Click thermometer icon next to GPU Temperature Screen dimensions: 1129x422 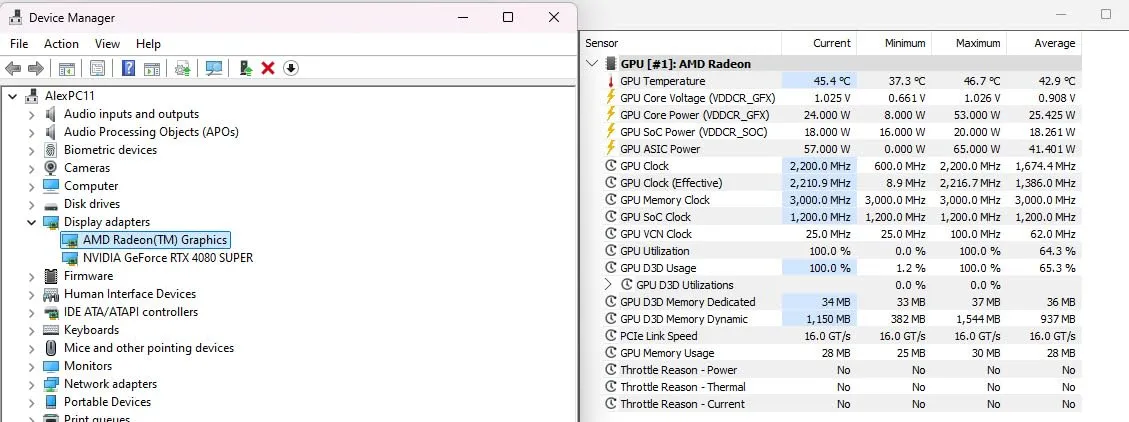point(611,81)
